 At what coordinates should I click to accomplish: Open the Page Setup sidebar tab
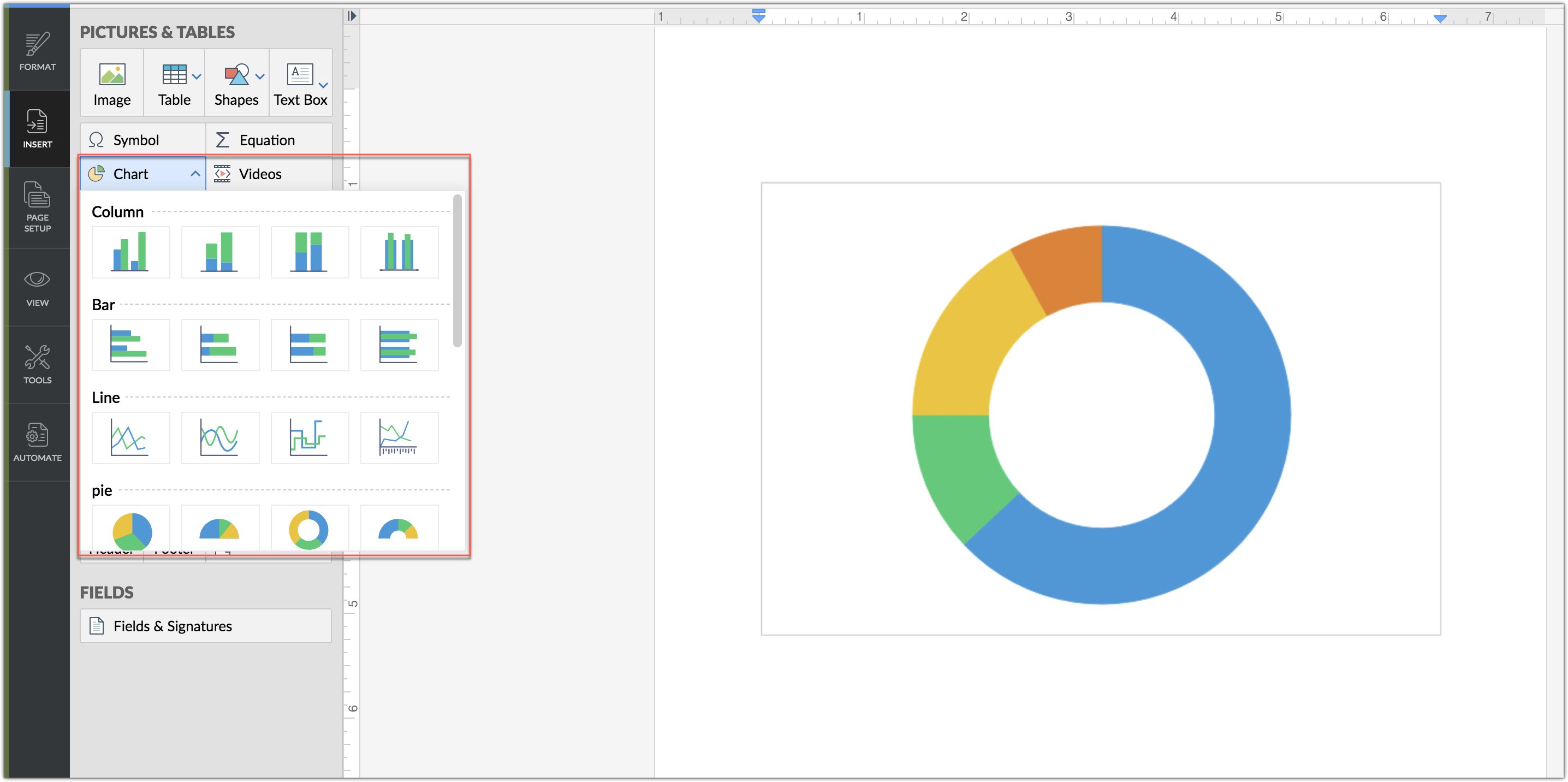(x=37, y=207)
